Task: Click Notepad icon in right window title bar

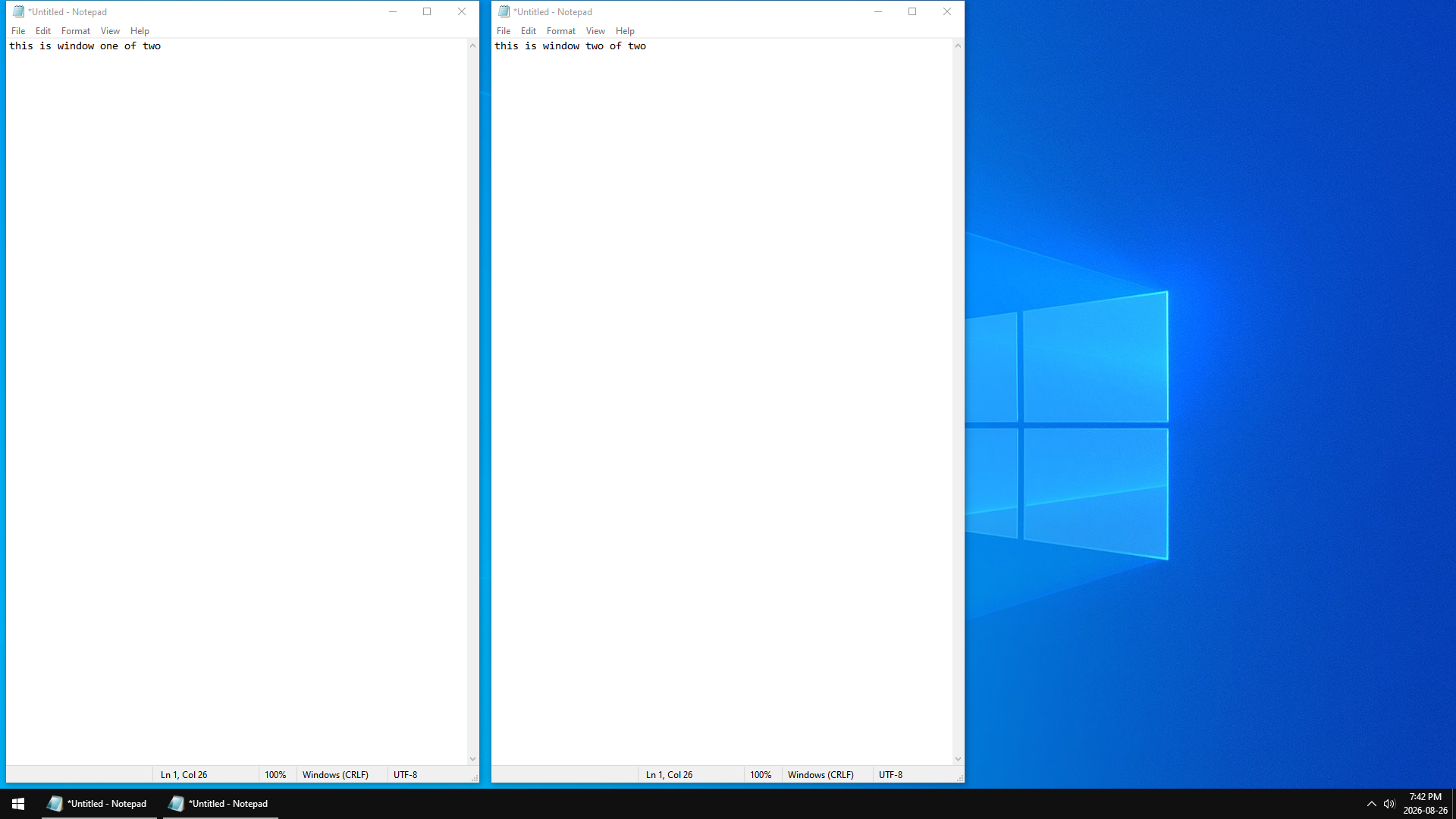Action: click(504, 11)
